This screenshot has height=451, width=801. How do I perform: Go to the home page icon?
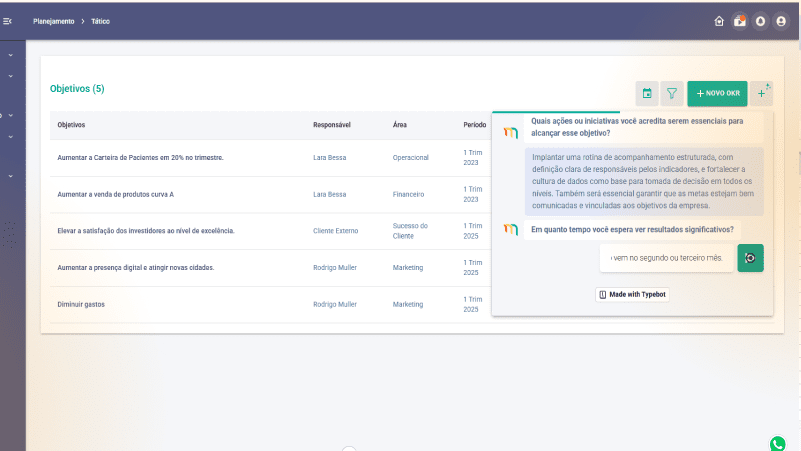pyautogui.click(x=719, y=21)
